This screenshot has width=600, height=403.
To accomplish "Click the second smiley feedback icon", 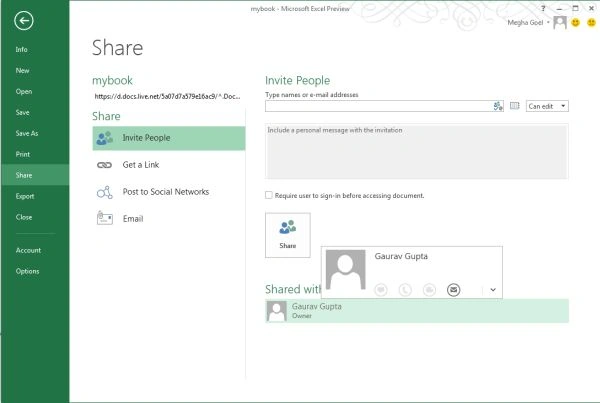I will coord(592,23).
